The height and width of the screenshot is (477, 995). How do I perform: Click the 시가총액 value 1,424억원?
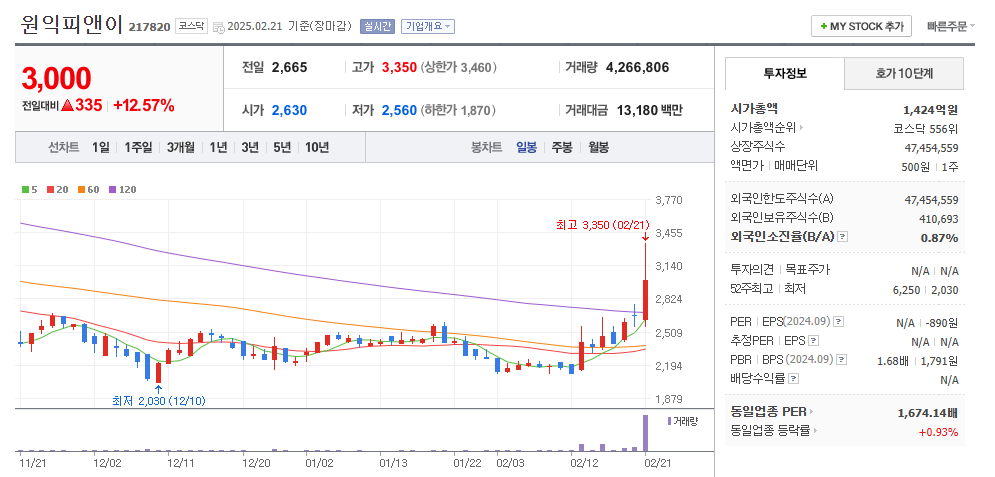click(x=930, y=109)
